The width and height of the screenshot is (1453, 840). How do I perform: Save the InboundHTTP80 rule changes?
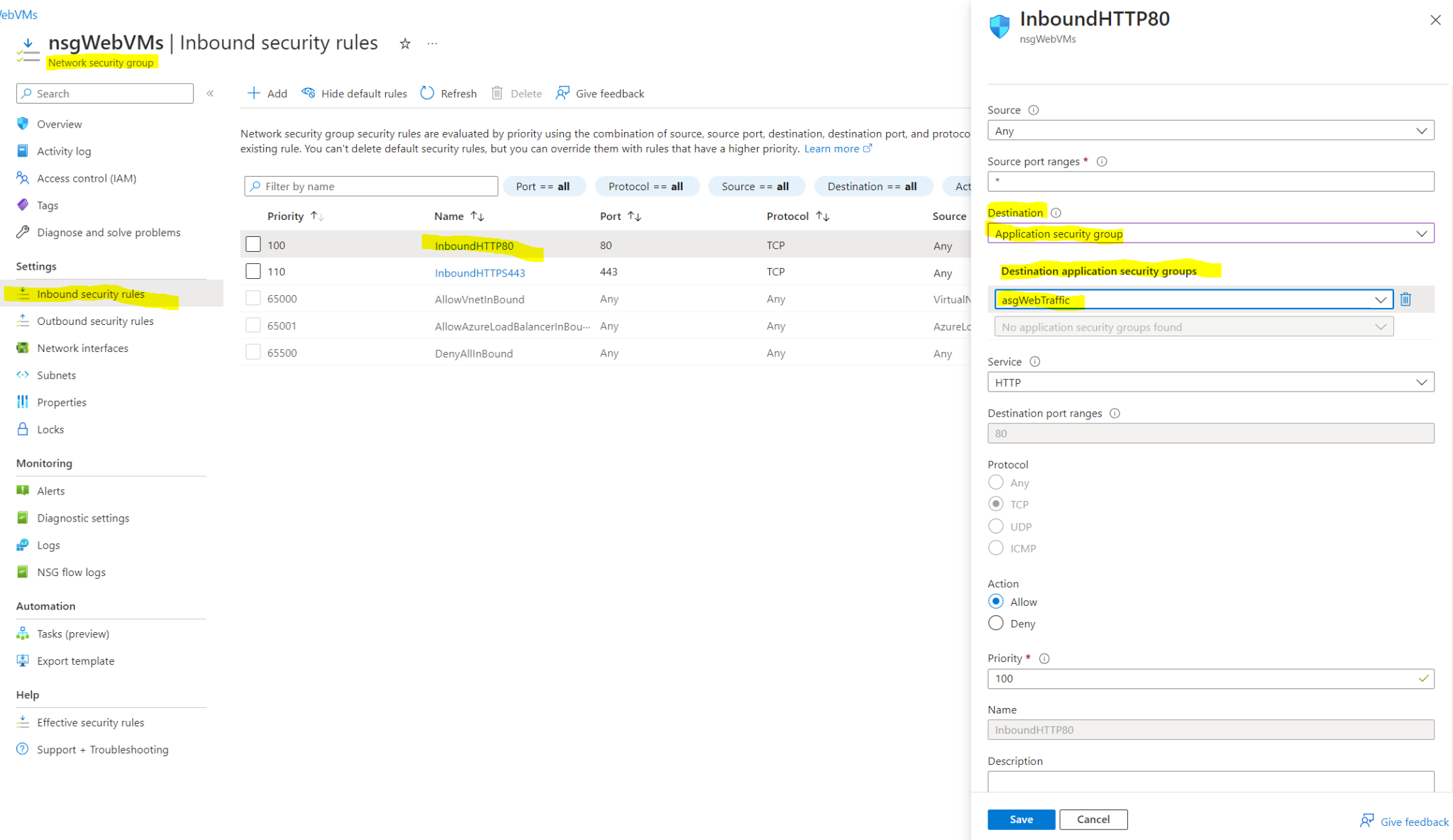(x=1021, y=819)
